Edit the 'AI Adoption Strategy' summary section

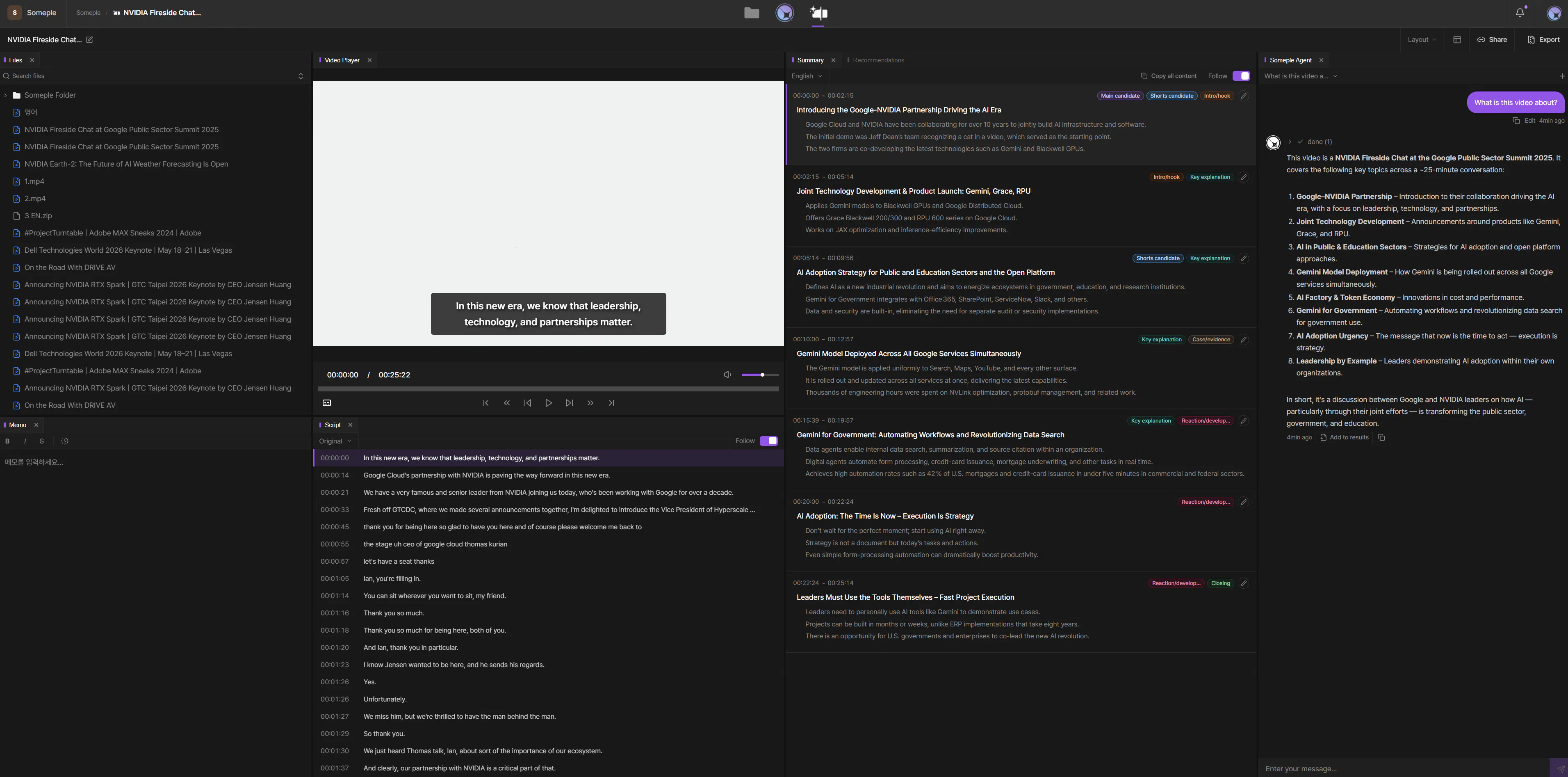click(x=1244, y=258)
